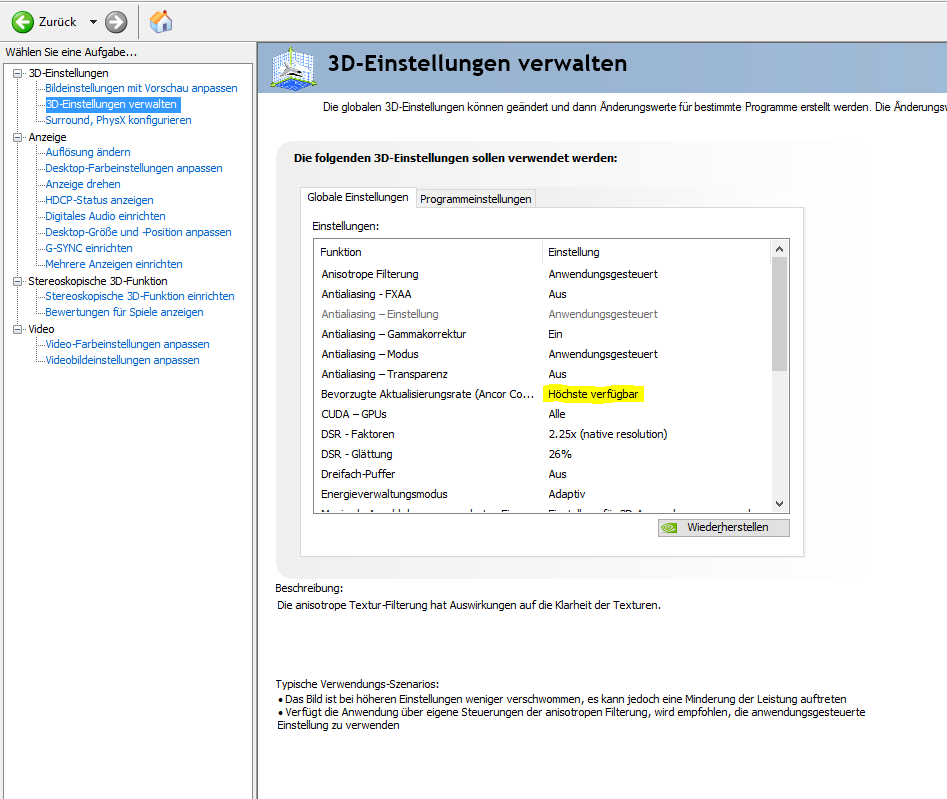Select the Bevorzugte Aktualisierungsrate row
This screenshot has height=799, width=947.
[x=542, y=394]
